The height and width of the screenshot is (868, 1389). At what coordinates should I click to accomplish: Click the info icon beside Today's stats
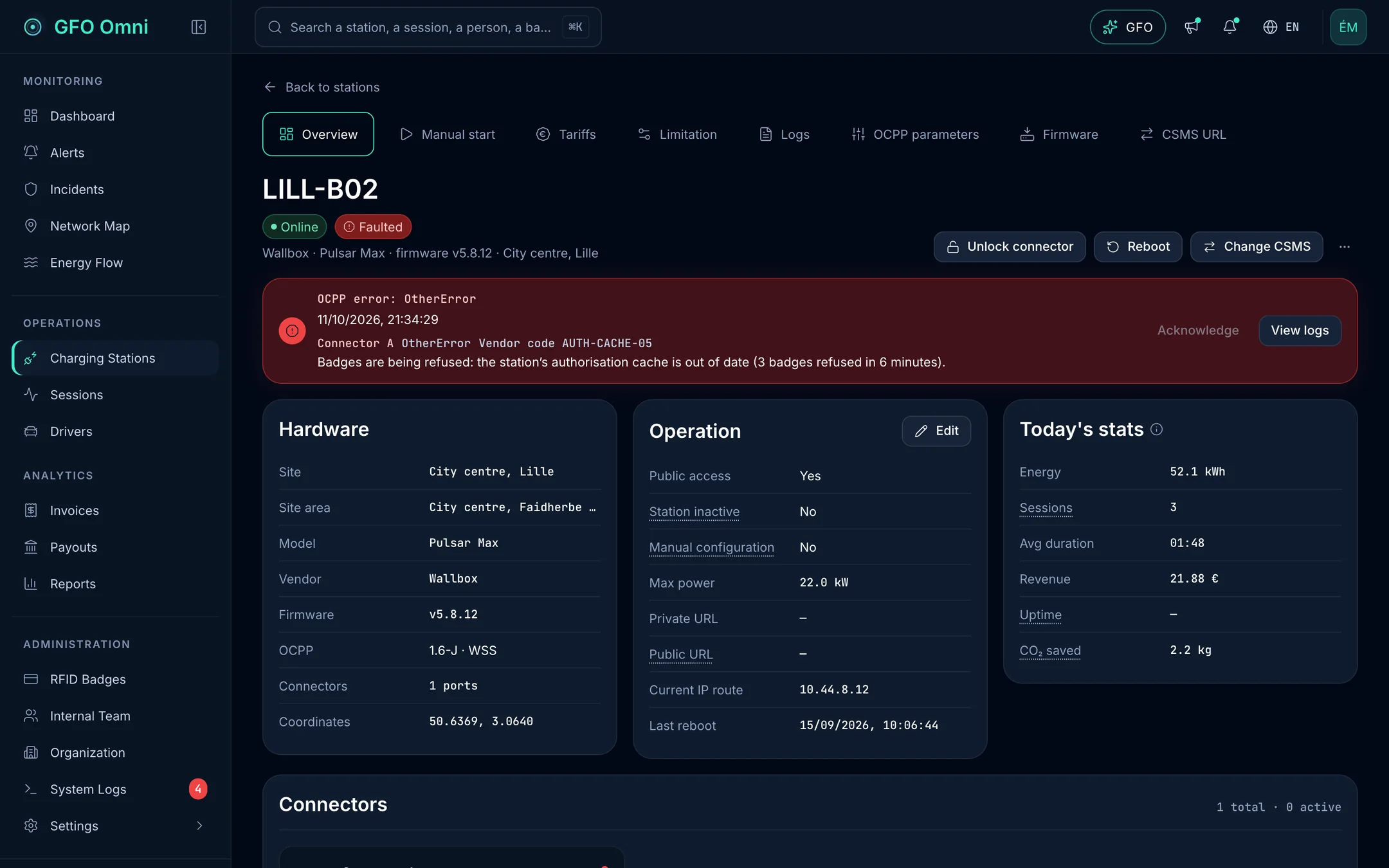[1156, 429]
